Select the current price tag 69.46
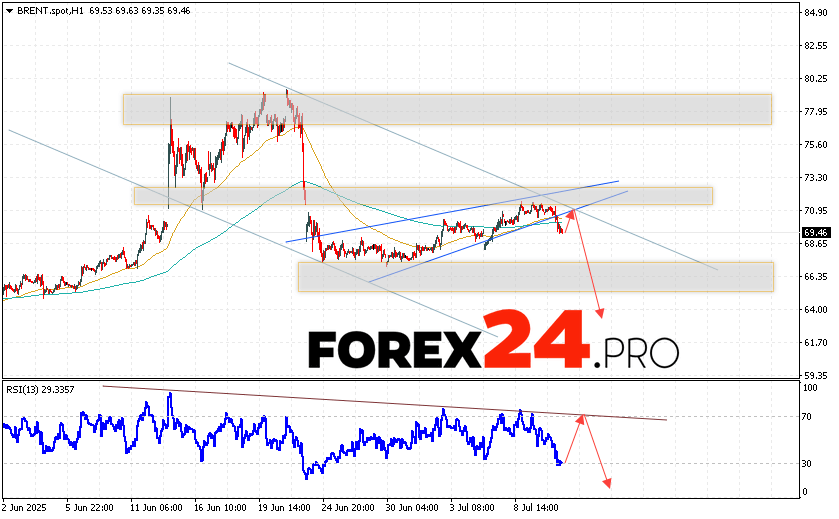The width and height of the screenshot is (839, 519). (816, 232)
